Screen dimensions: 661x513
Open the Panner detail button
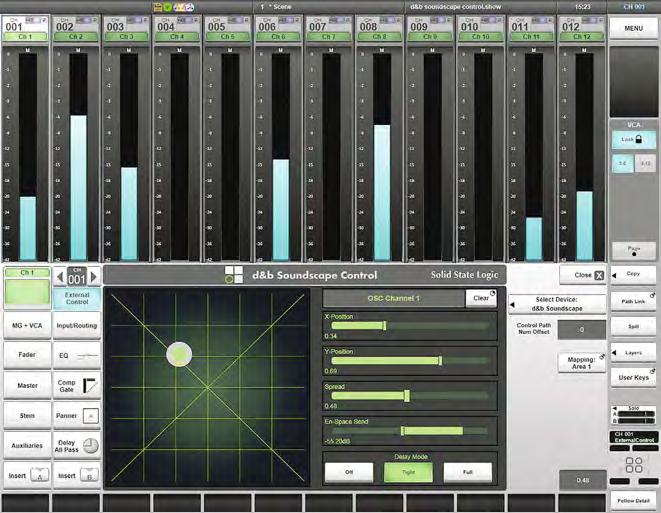tap(77, 416)
